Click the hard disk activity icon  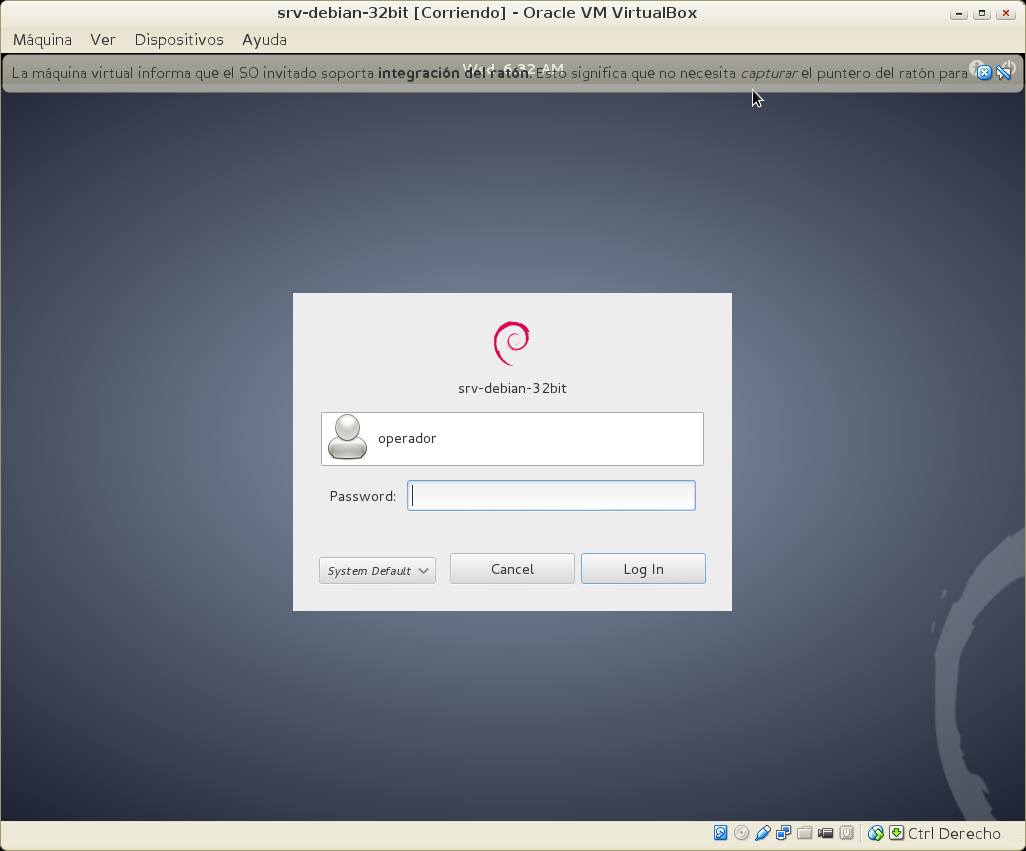pos(720,833)
